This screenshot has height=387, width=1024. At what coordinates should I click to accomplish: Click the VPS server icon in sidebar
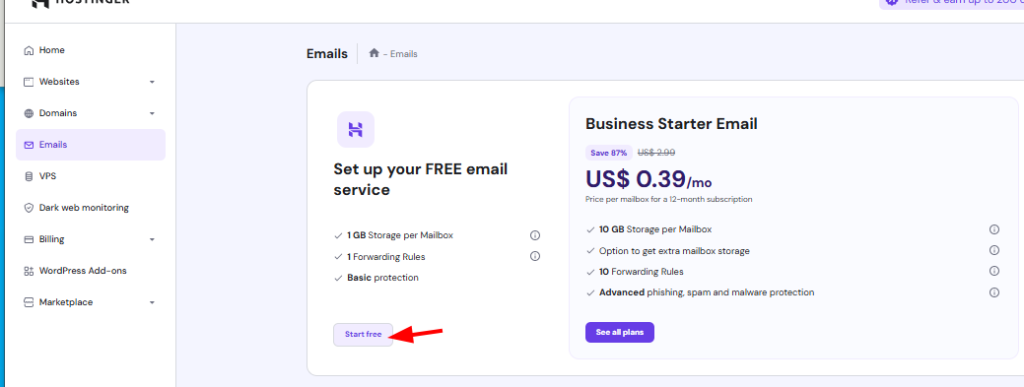pos(28,176)
